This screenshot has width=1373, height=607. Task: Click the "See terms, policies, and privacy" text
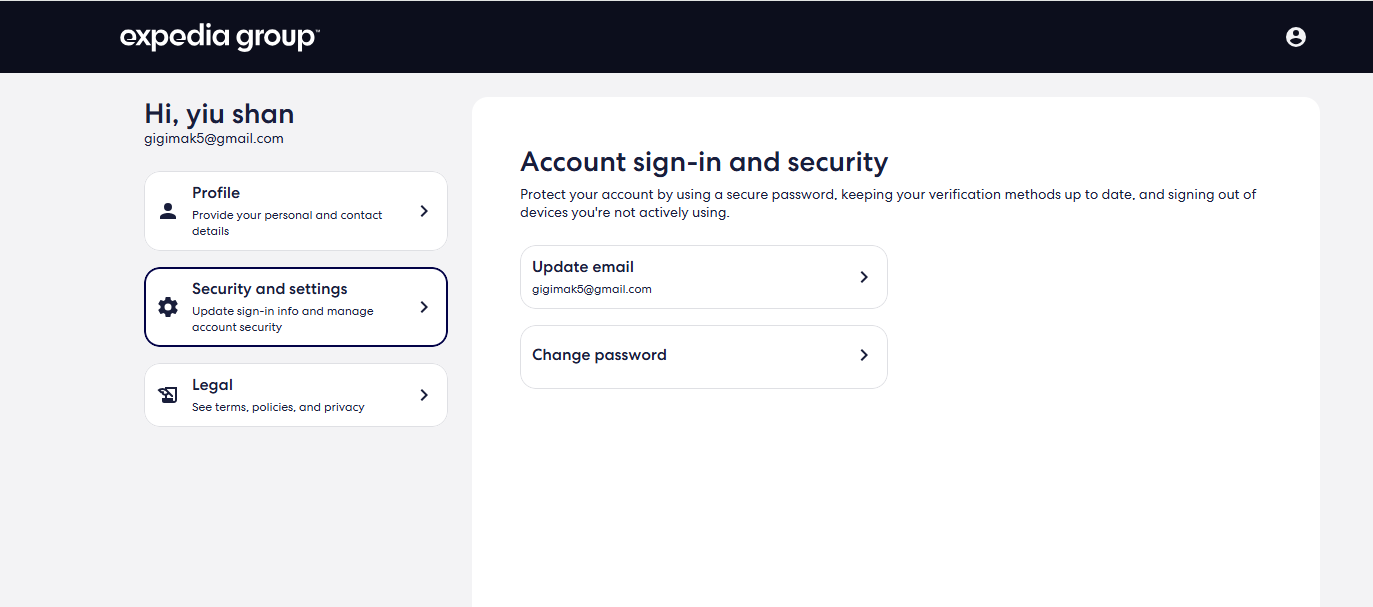coord(278,407)
